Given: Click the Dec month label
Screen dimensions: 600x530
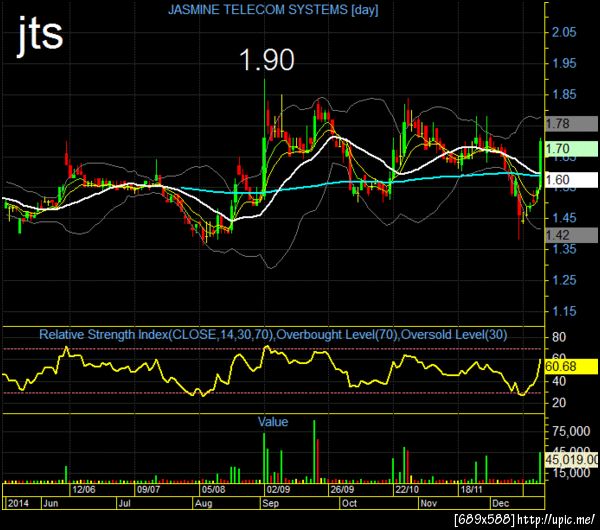Looking at the screenshot, I should (501, 503).
